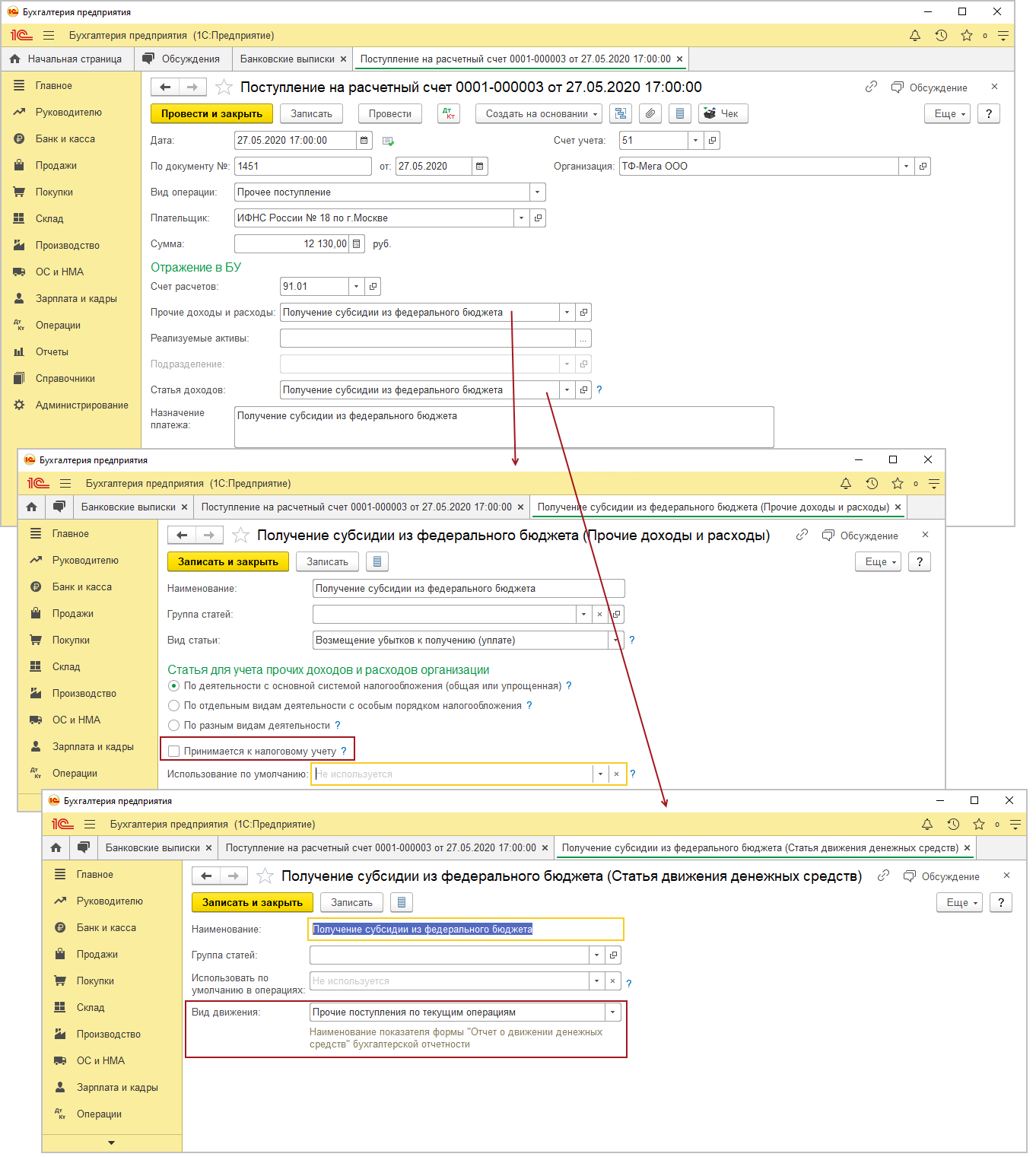Click the list icon next to Записать in Статья движения денежных средств window
1036x1157 pixels.
point(401,903)
